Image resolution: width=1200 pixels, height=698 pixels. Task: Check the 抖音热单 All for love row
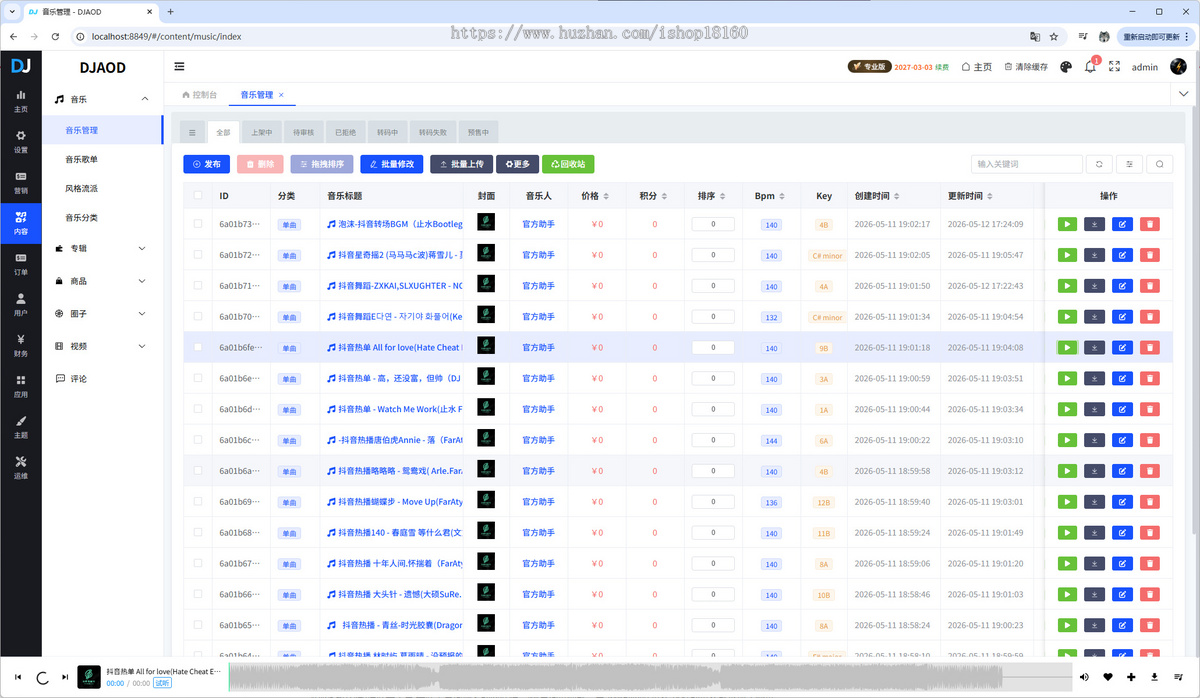198,348
